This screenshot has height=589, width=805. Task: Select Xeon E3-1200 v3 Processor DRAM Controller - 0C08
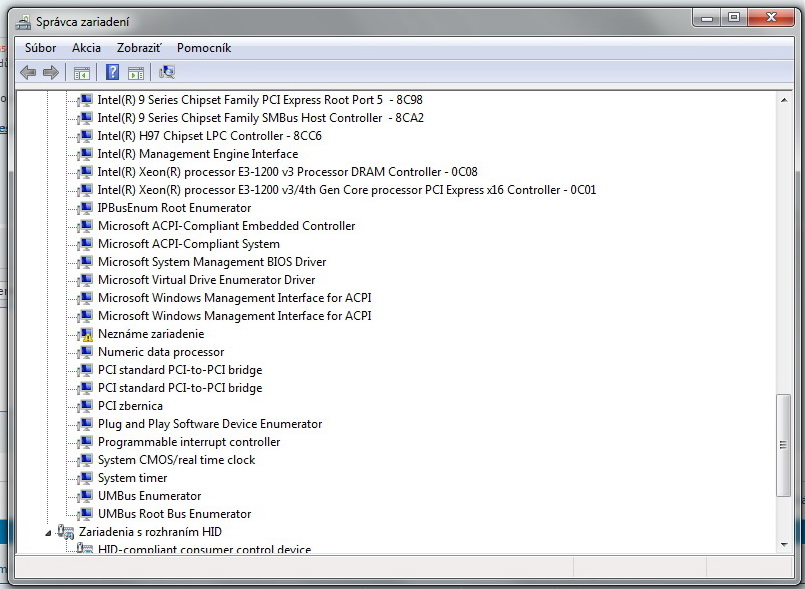tap(288, 172)
